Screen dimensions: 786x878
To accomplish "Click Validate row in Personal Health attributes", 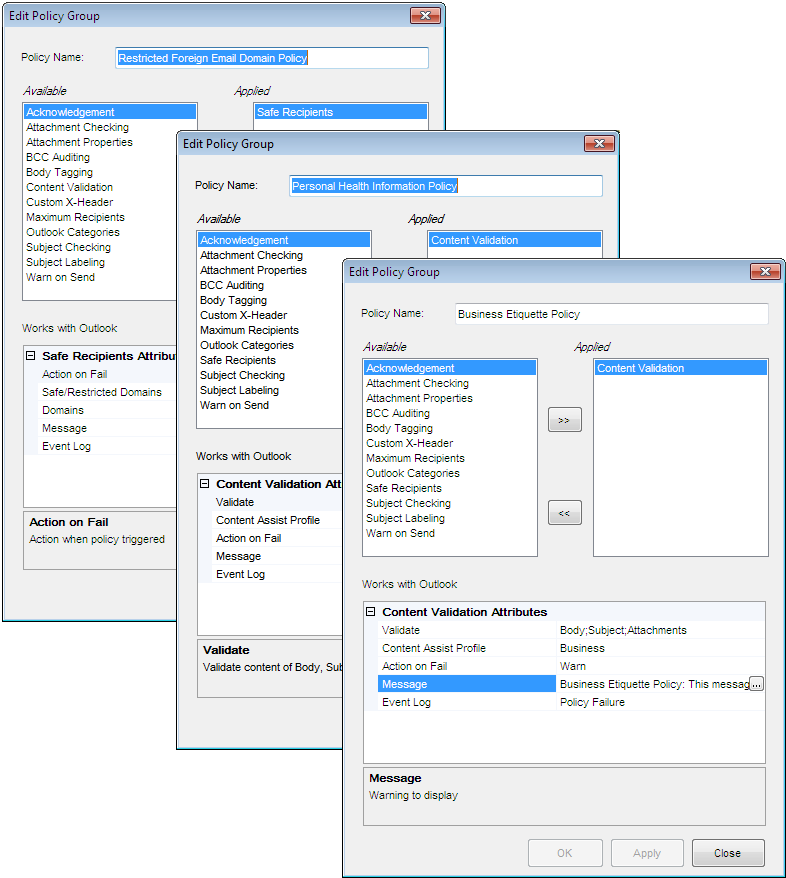I will (x=277, y=502).
